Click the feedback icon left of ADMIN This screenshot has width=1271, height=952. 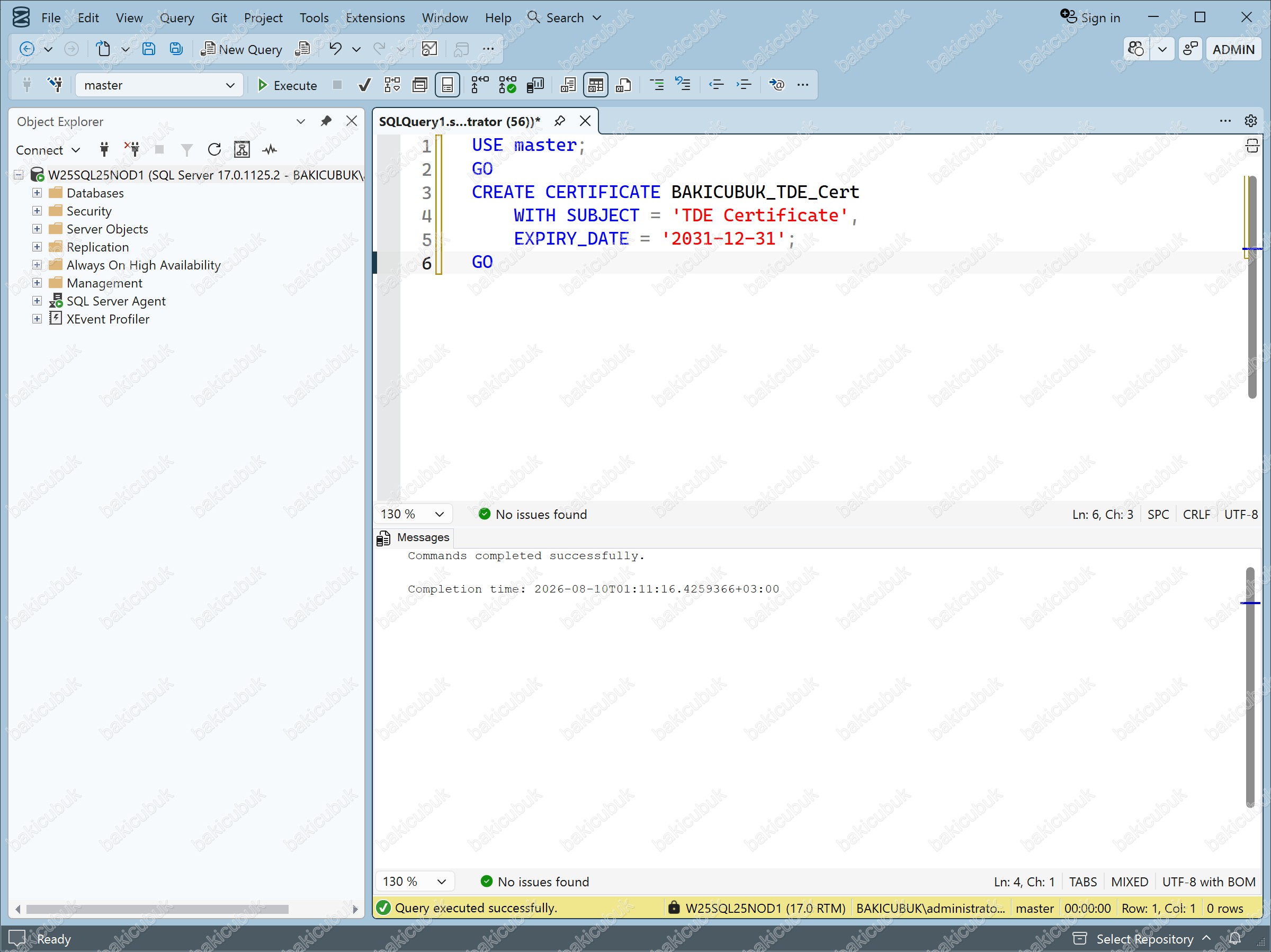pos(1190,49)
